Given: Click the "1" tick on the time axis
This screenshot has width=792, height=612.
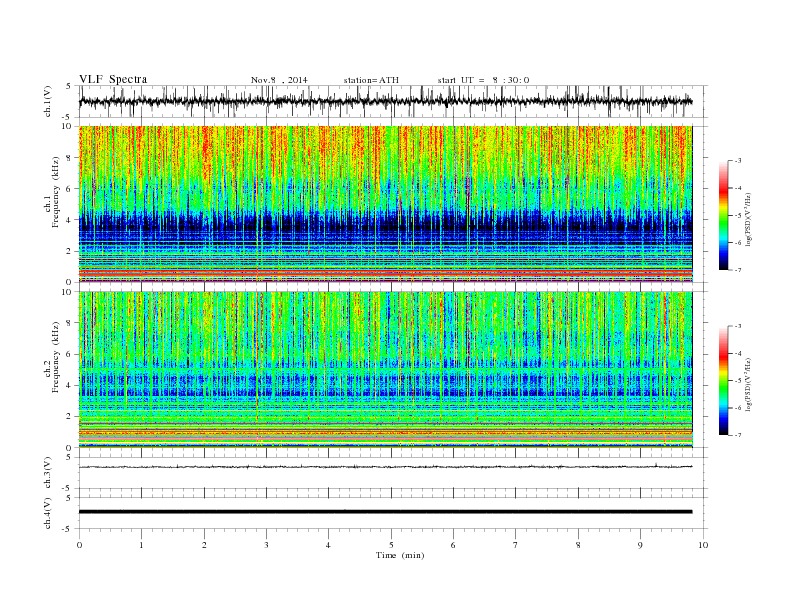Looking at the screenshot, I should [142, 545].
